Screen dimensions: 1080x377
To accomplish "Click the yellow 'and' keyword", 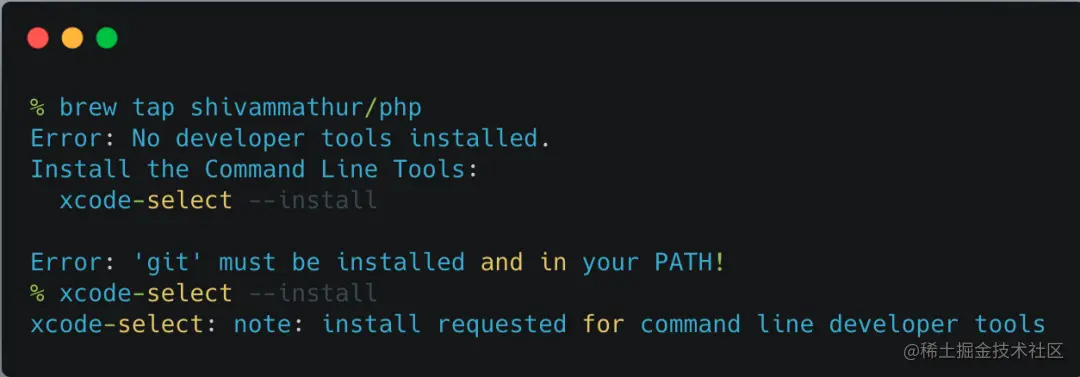I will pos(501,262).
